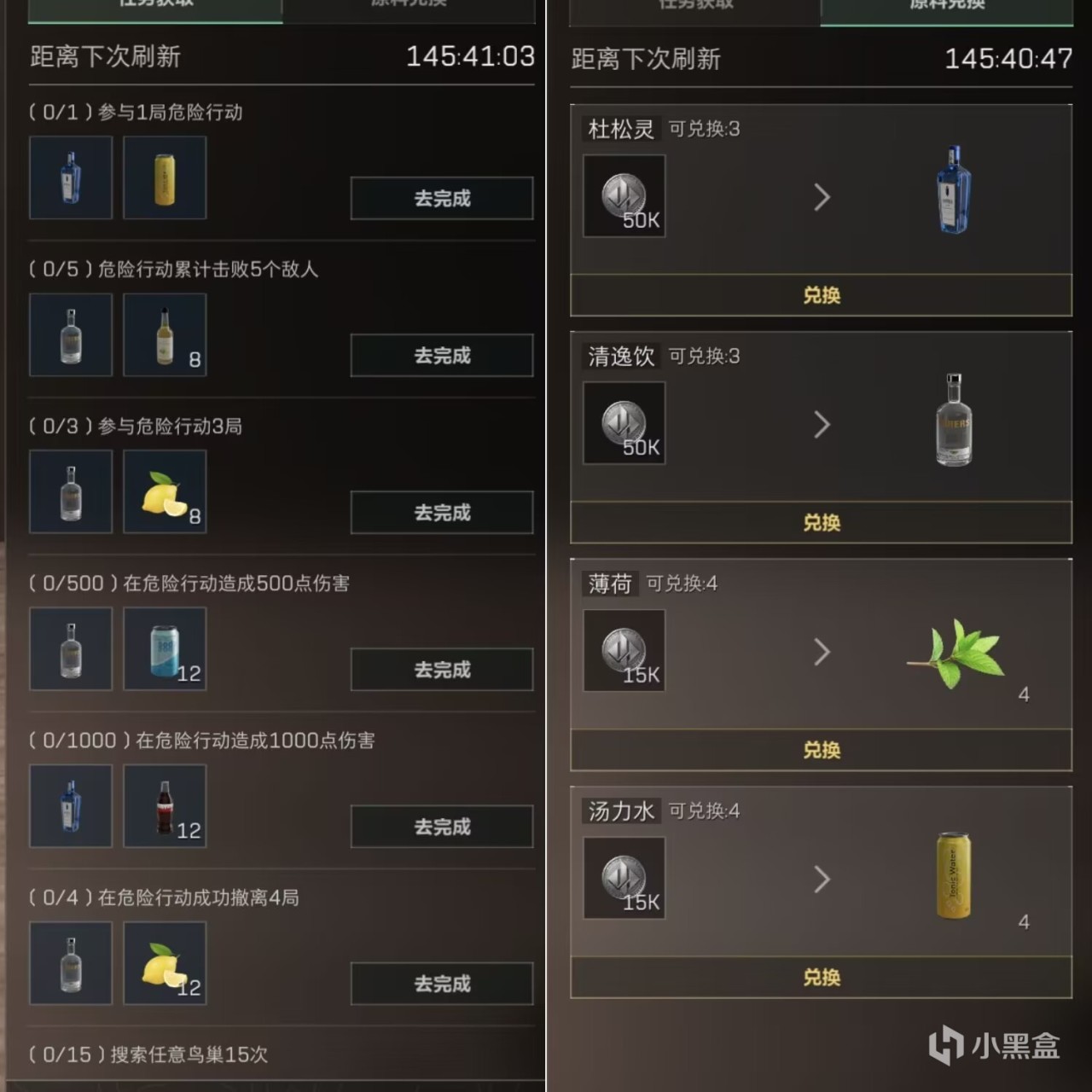The image size is (1092, 1092).
Task: Click the lemon reward in 参与危险行动3局 mission
Action: click(165, 491)
